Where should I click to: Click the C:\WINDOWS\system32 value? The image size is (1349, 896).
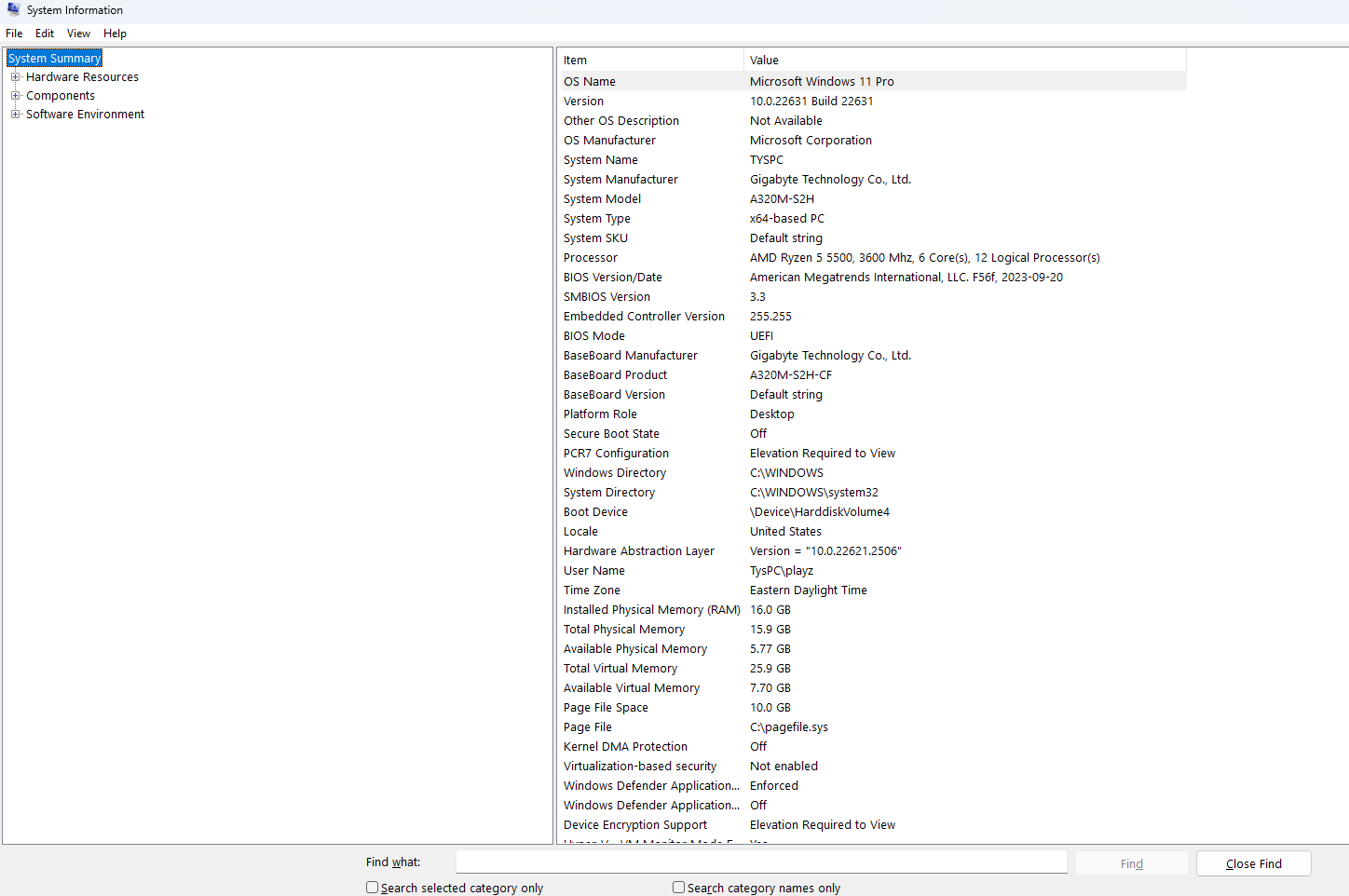814,493
